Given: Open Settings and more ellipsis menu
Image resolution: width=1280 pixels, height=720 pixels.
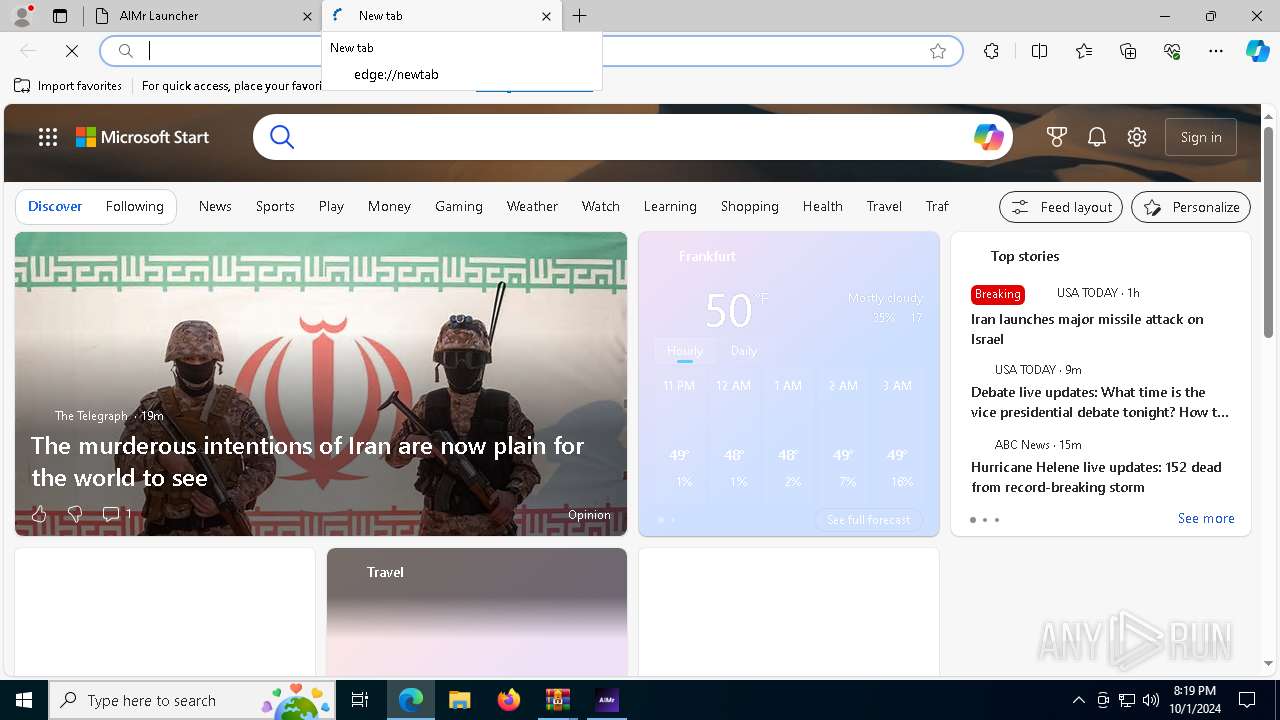Looking at the screenshot, I should [1216, 51].
